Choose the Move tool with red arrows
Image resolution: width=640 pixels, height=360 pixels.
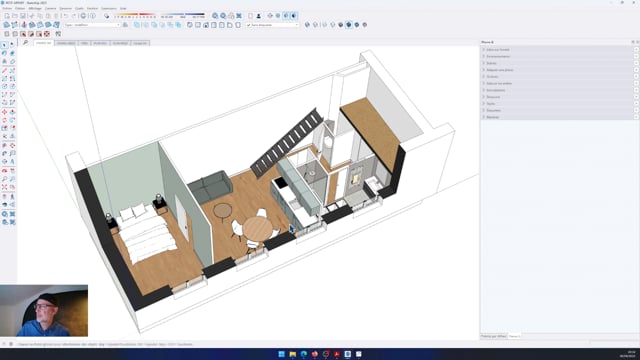4,112
